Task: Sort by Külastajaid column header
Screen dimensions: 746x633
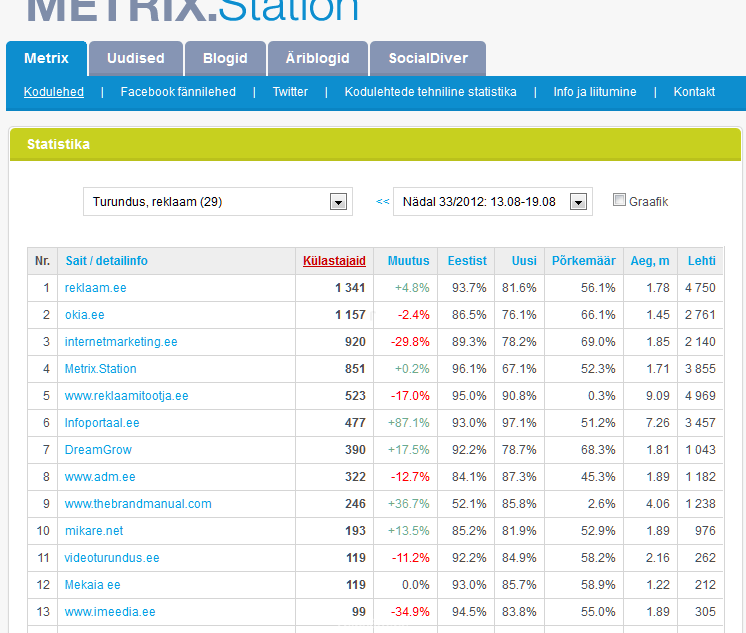Action: click(334, 261)
